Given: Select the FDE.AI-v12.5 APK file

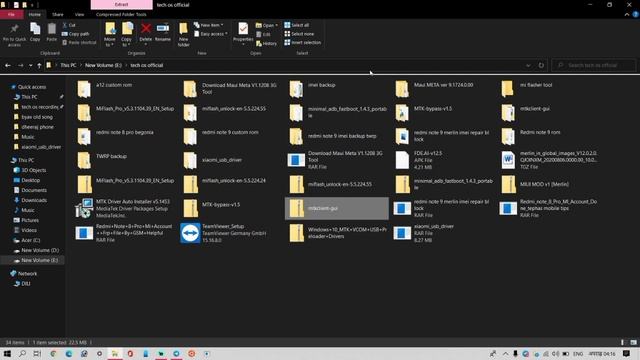Looking at the screenshot, I should pos(419,160).
